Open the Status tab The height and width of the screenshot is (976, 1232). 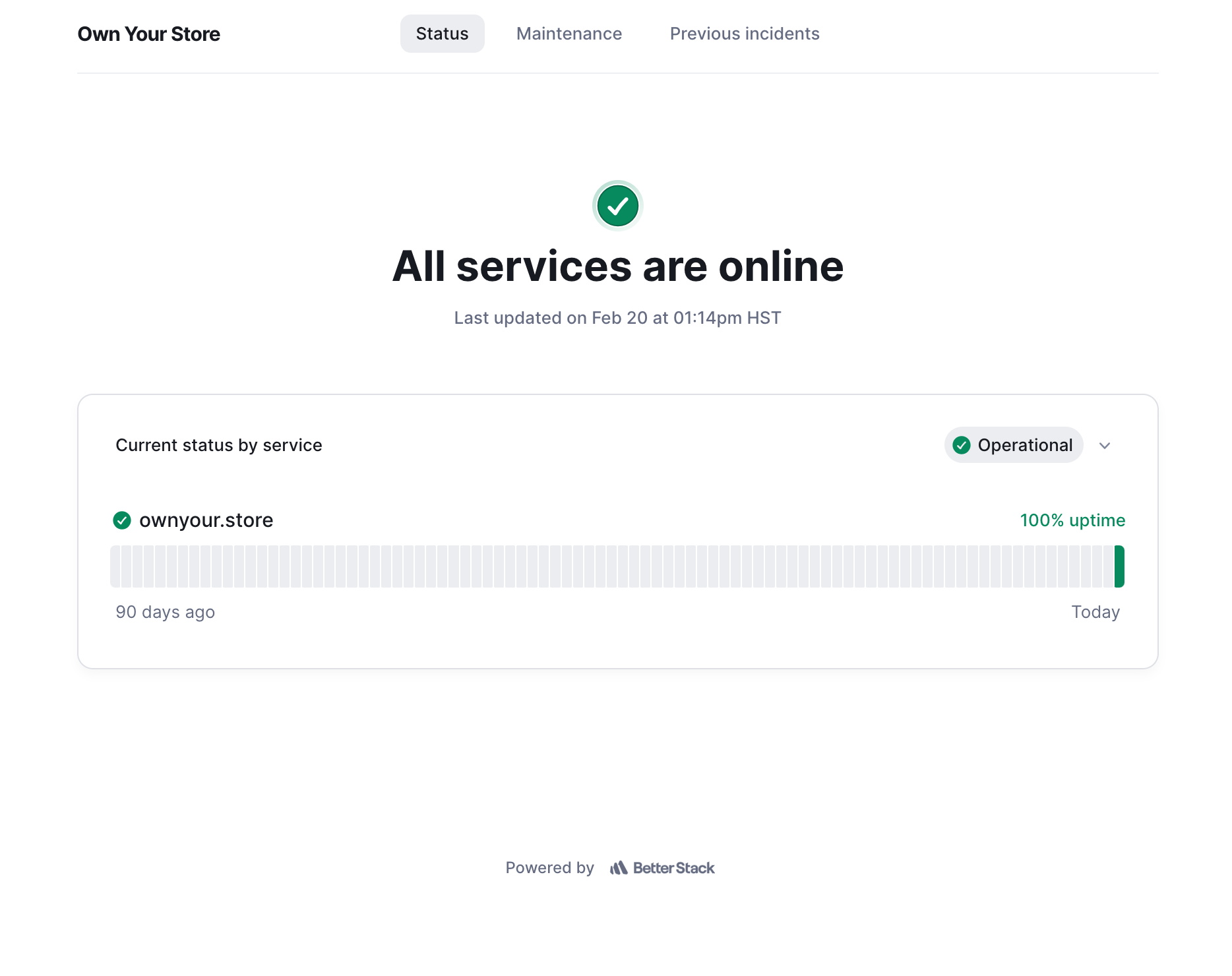tap(442, 34)
